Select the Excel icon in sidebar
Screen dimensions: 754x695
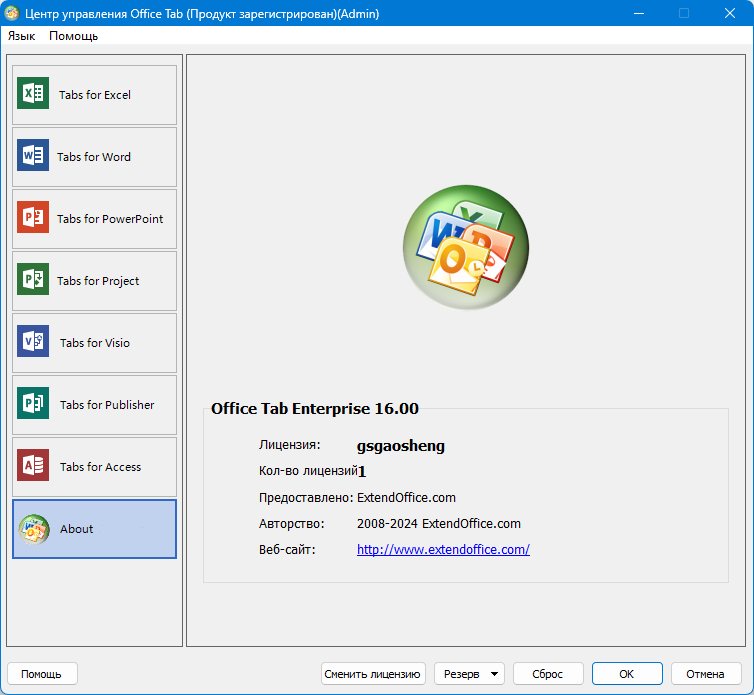(33, 93)
